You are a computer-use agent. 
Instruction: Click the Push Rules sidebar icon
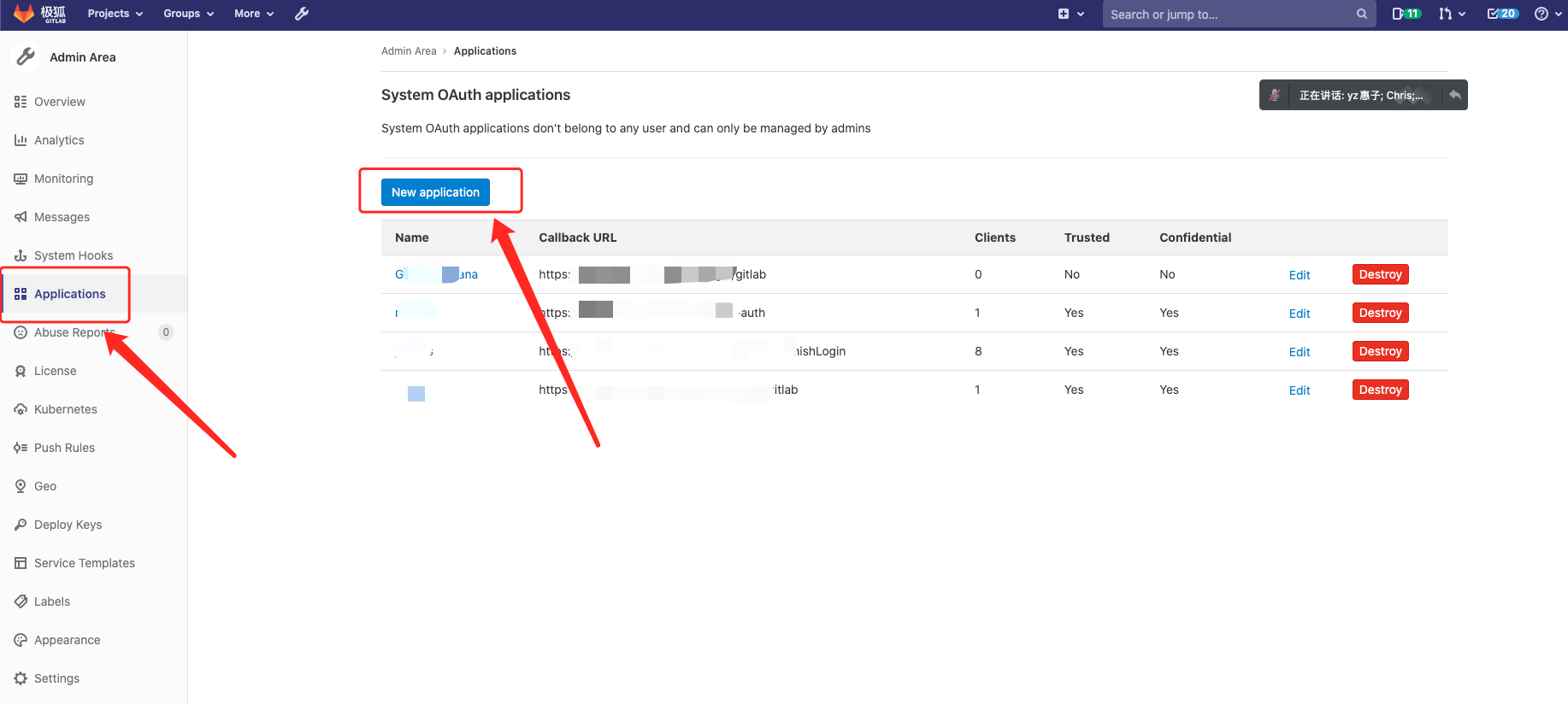point(21,448)
